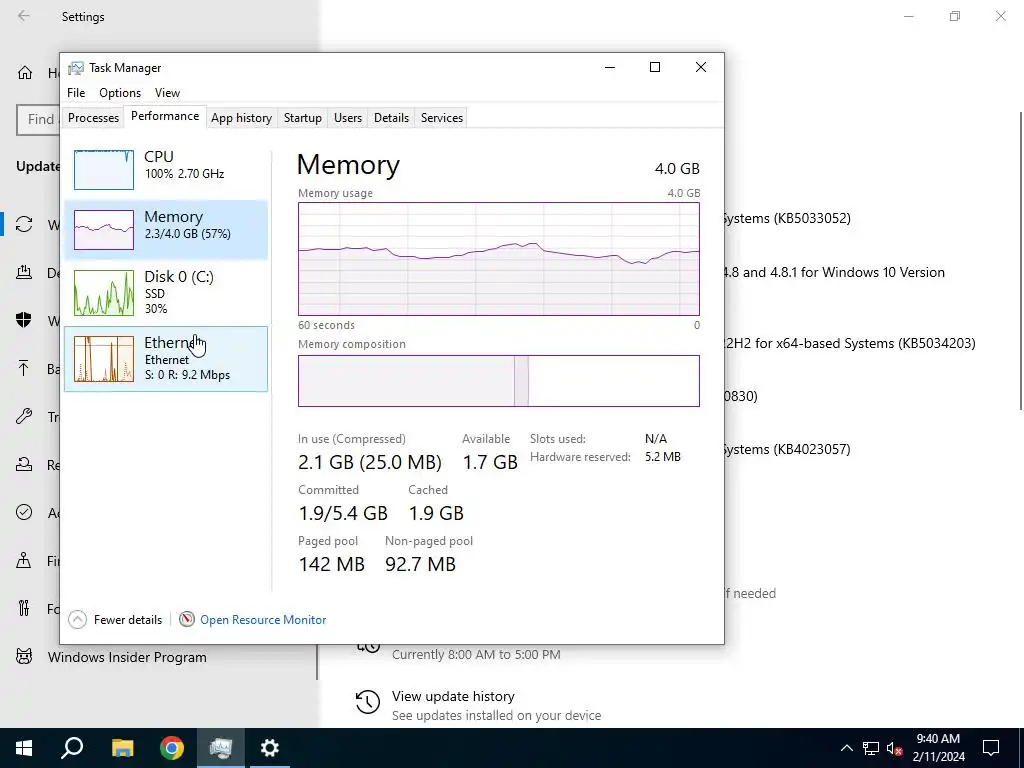Open the View menu

(167, 93)
